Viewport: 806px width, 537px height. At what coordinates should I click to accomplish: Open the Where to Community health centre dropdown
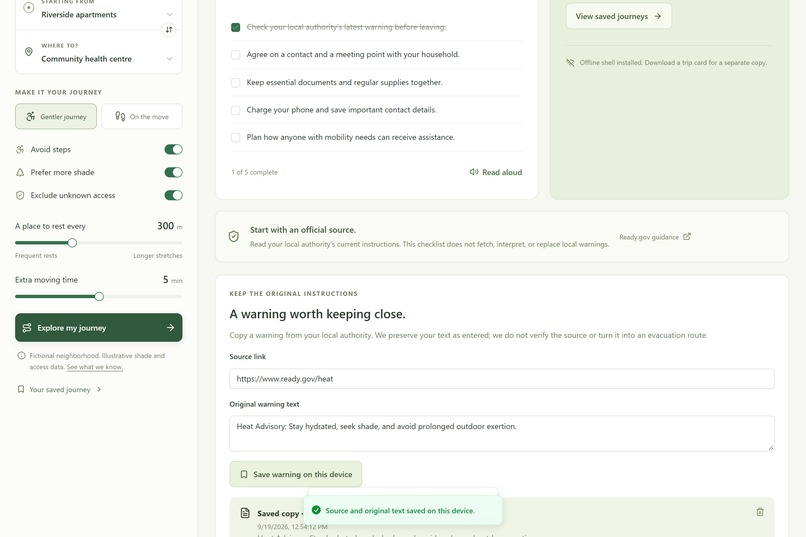[99, 53]
